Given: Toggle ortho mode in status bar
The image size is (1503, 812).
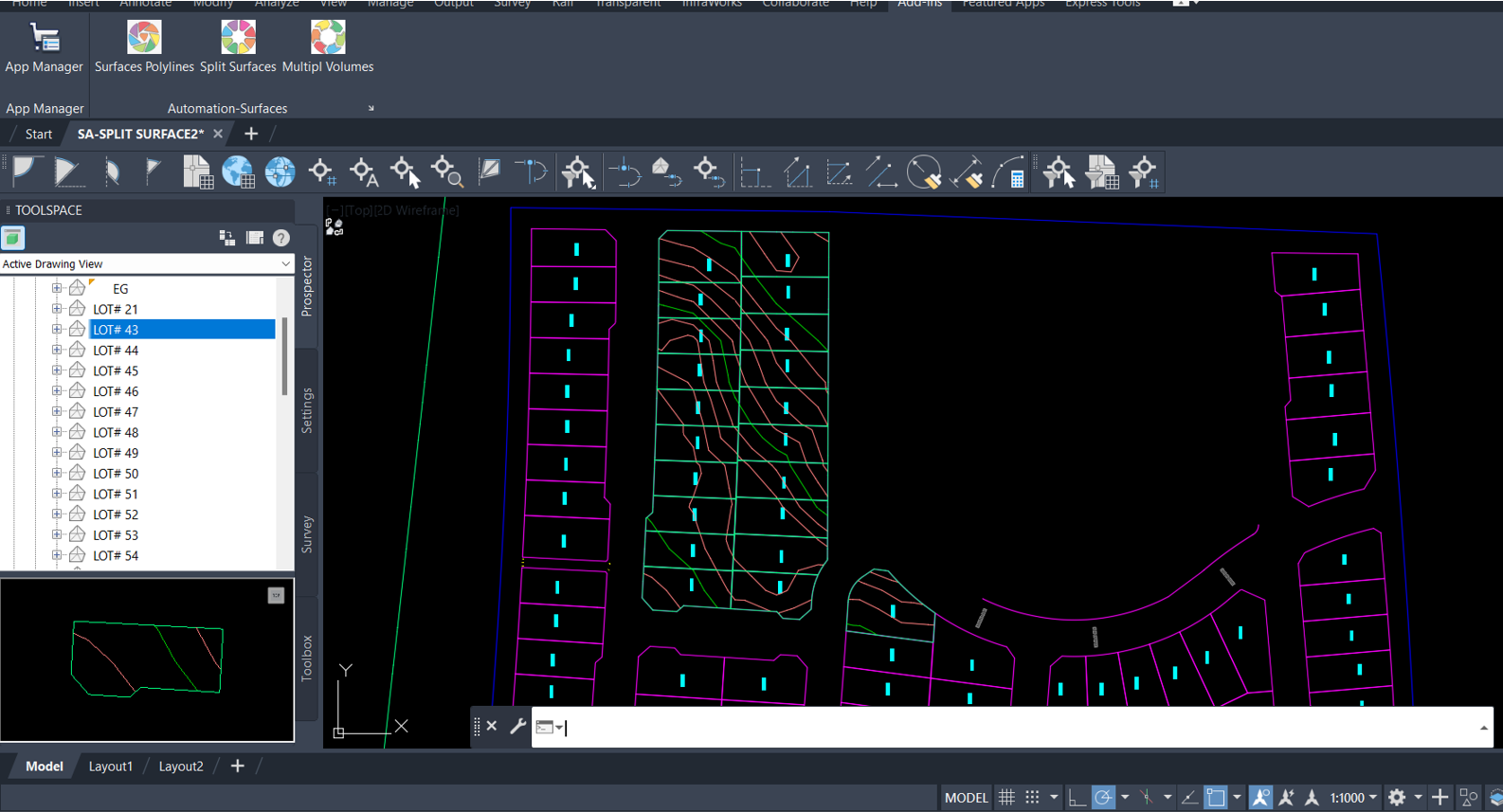Looking at the screenshot, I should coord(1077,798).
